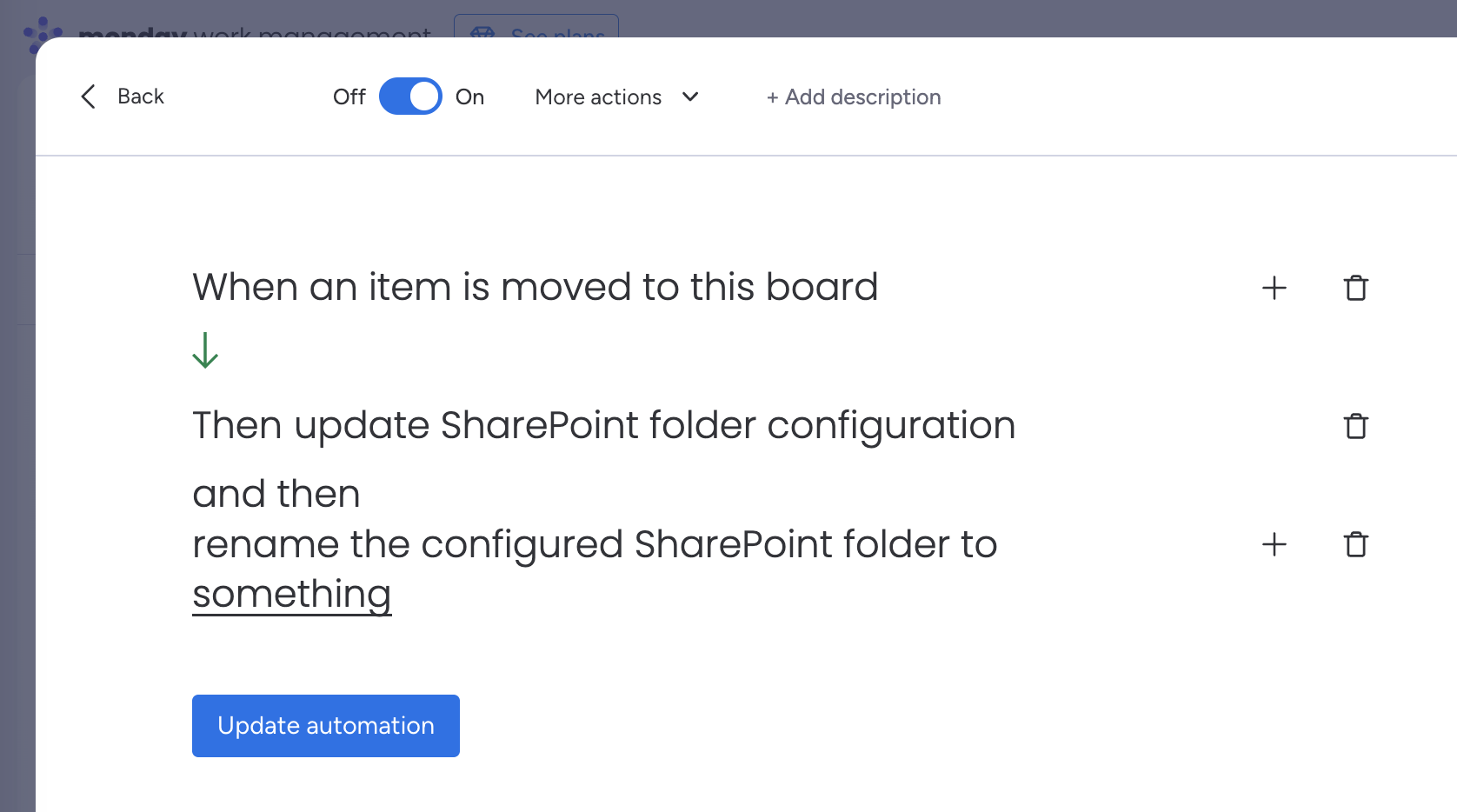
Task: Click the green down arrow below the trigger
Action: click(205, 351)
